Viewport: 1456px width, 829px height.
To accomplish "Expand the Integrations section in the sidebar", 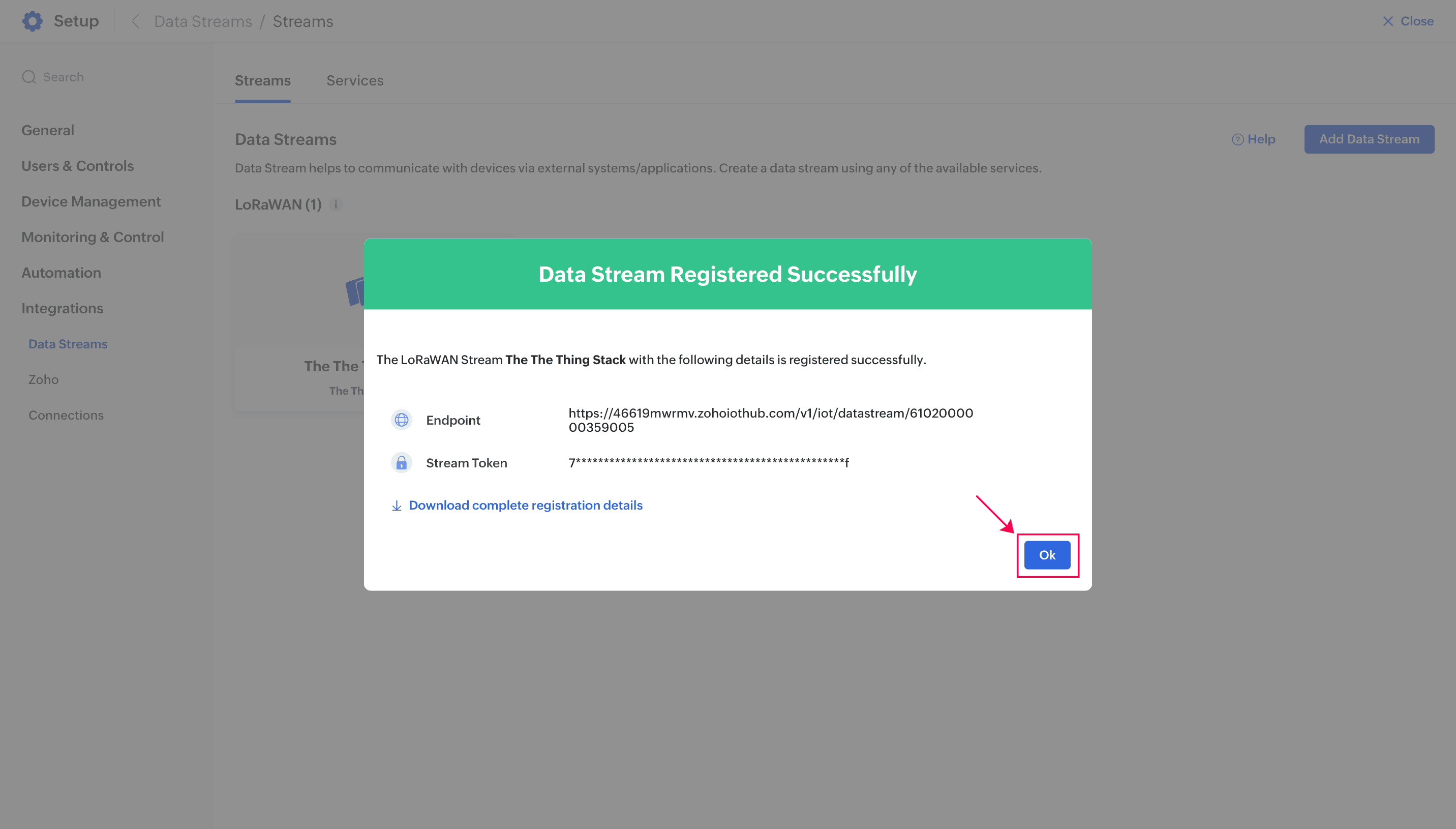I will point(63,308).
